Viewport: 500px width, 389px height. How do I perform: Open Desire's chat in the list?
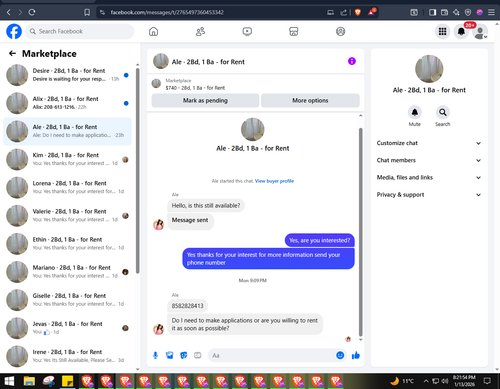(67, 75)
